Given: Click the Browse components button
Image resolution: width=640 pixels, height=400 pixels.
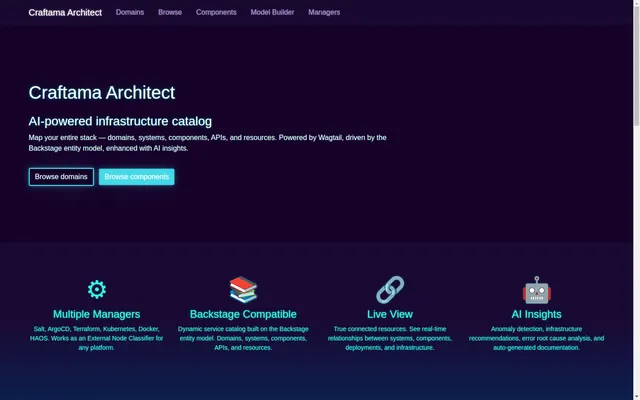Looking at the screenshot, I should (137, 177).
